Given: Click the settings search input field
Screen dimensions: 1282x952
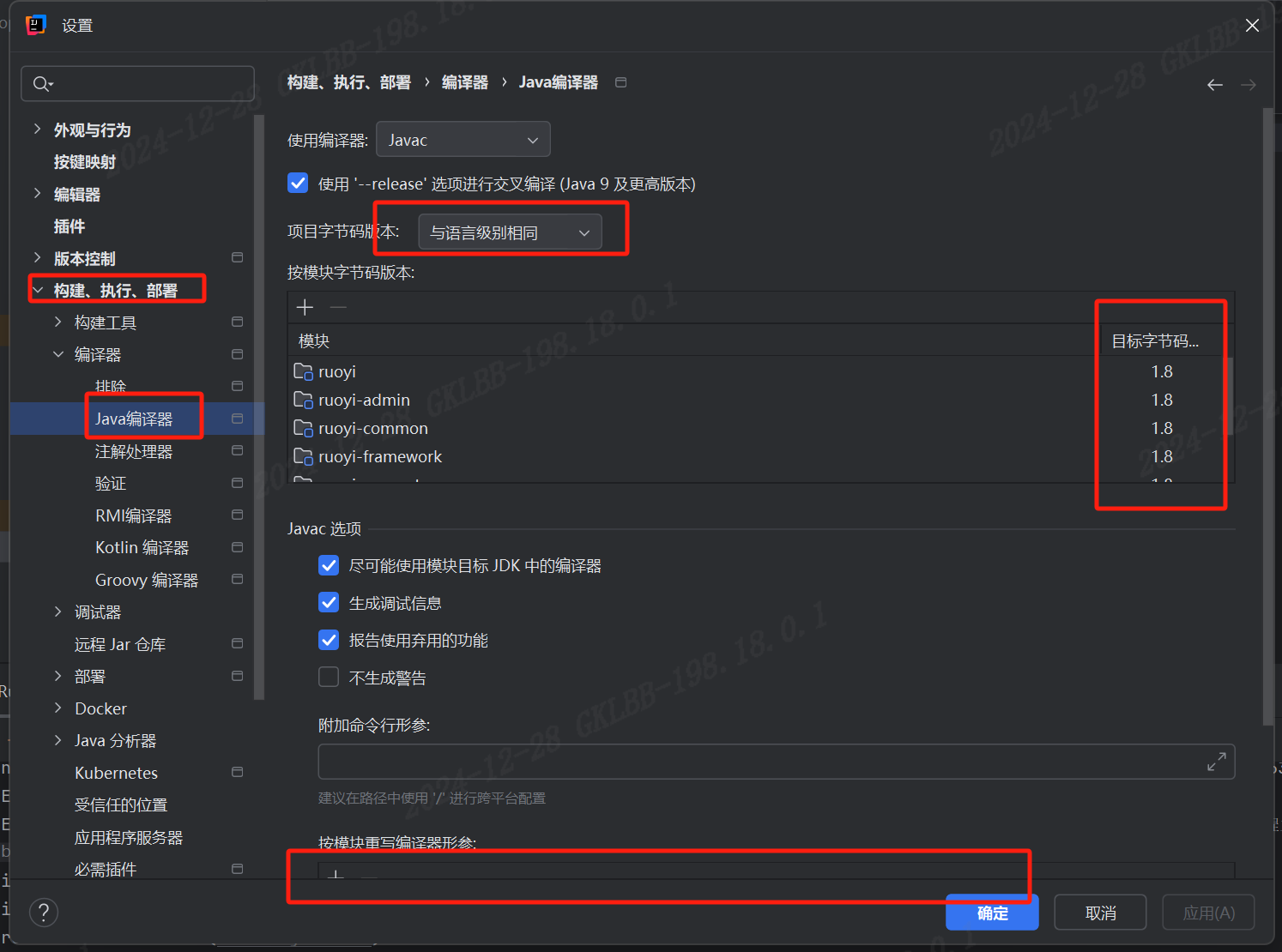Looking at the screenshot, I should pos(137,83).
